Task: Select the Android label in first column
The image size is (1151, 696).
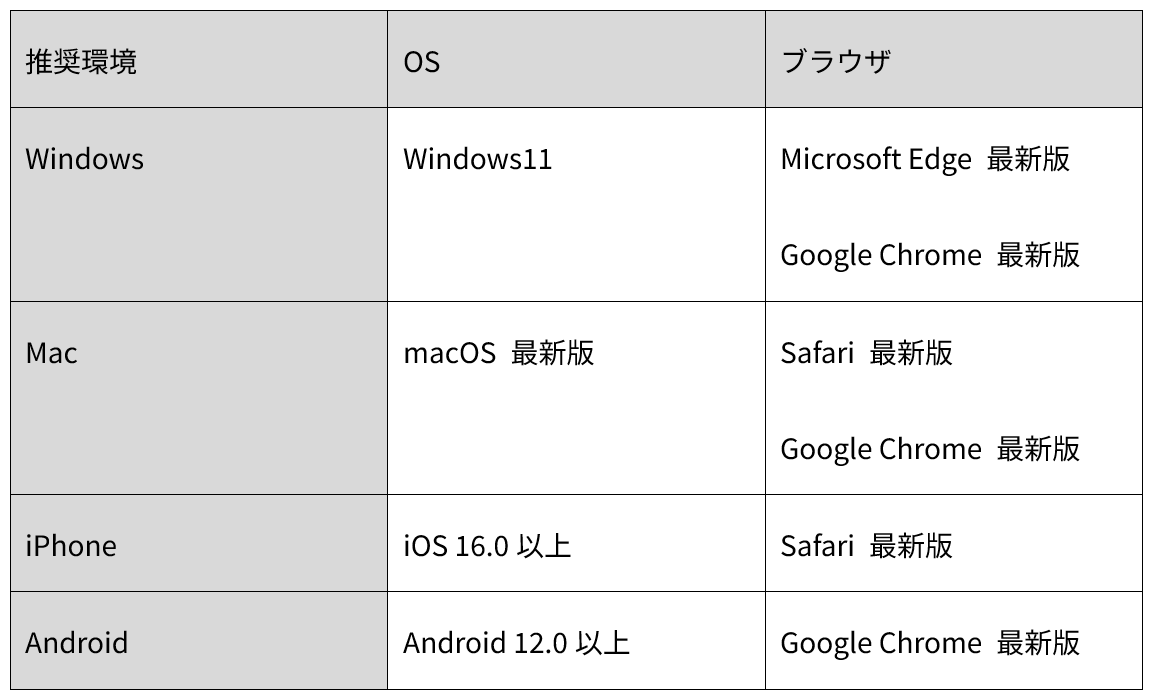Action: [x=76, y=642]
